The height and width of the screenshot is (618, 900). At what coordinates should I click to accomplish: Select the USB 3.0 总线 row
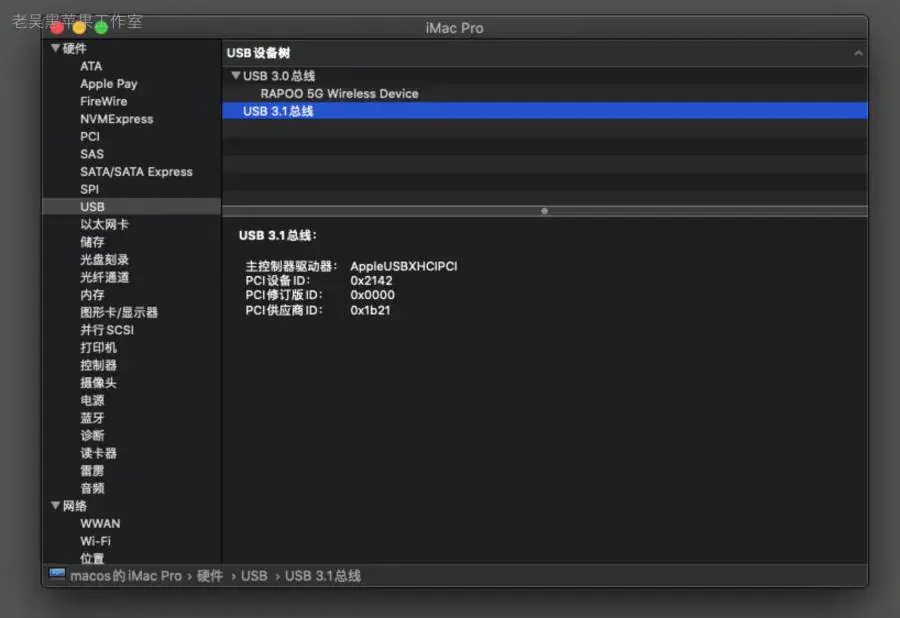pos(545,76)
